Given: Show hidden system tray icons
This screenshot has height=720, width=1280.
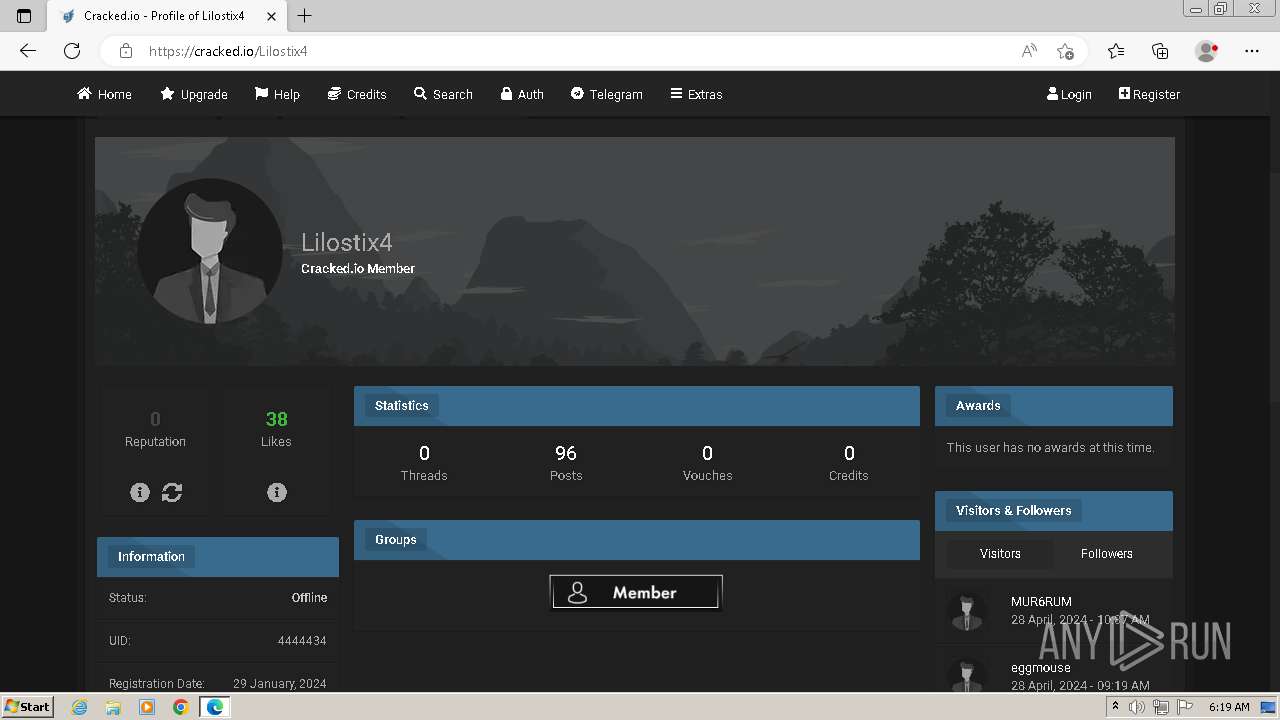Looking at the screenshot, I should [x=1115, y=707].
